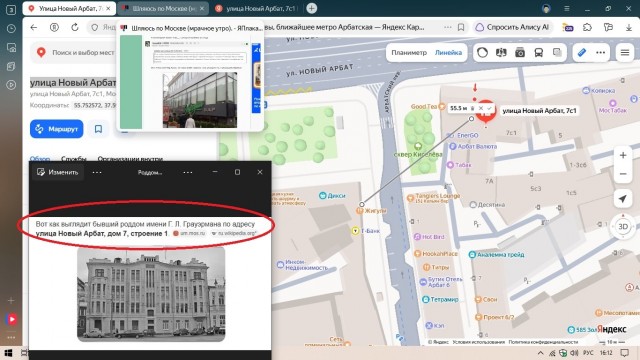This screenshot has height=360, width=640.
Task: Click the round play icon in sidebar
Action: pos(11,85)
